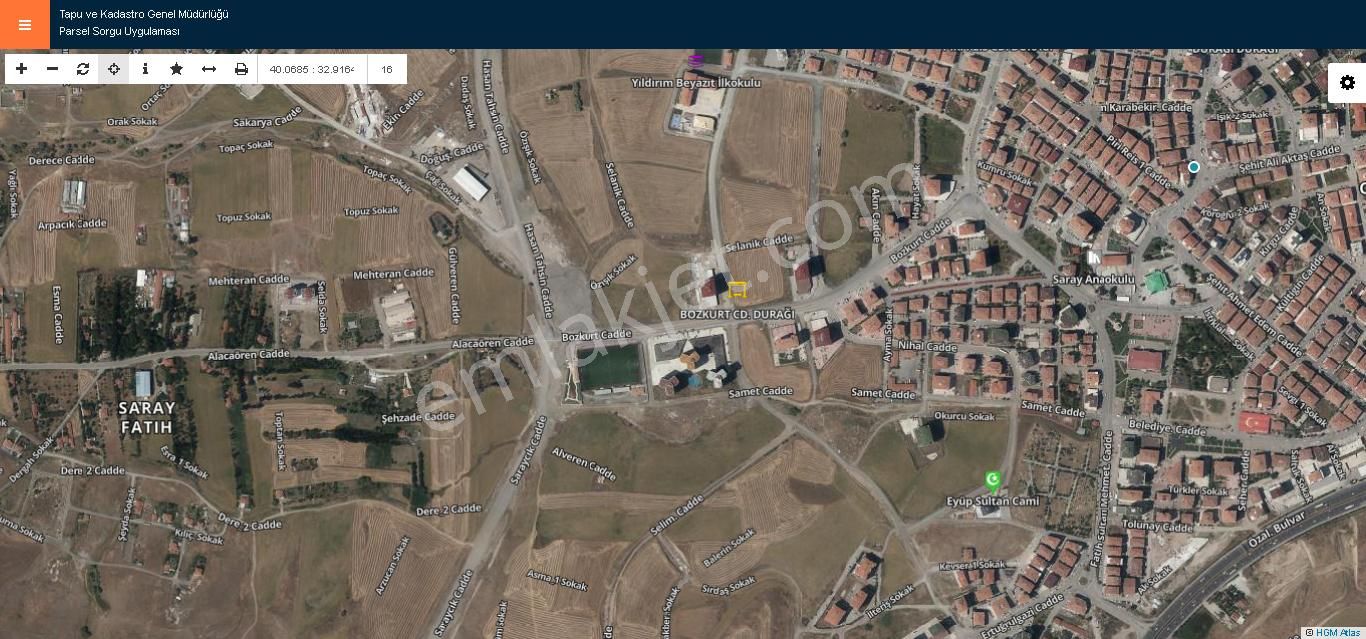This screenshot has width=1366, height=639.
Task: Click the green mosque icon at Eyüp Sultan Cami
Action: pyautogui.click(x=992, y=480)
